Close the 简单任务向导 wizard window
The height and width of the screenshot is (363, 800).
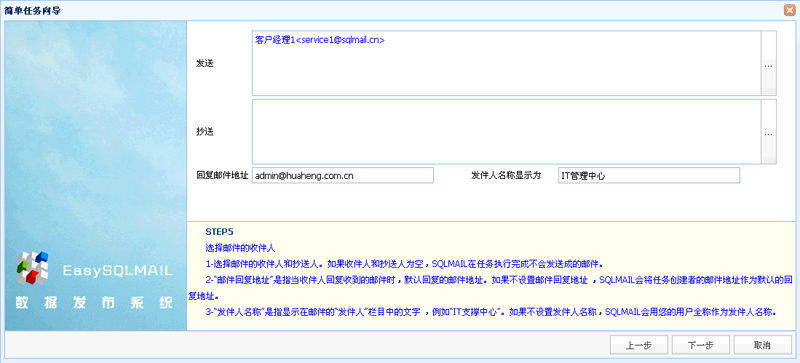tap(791, 10)
